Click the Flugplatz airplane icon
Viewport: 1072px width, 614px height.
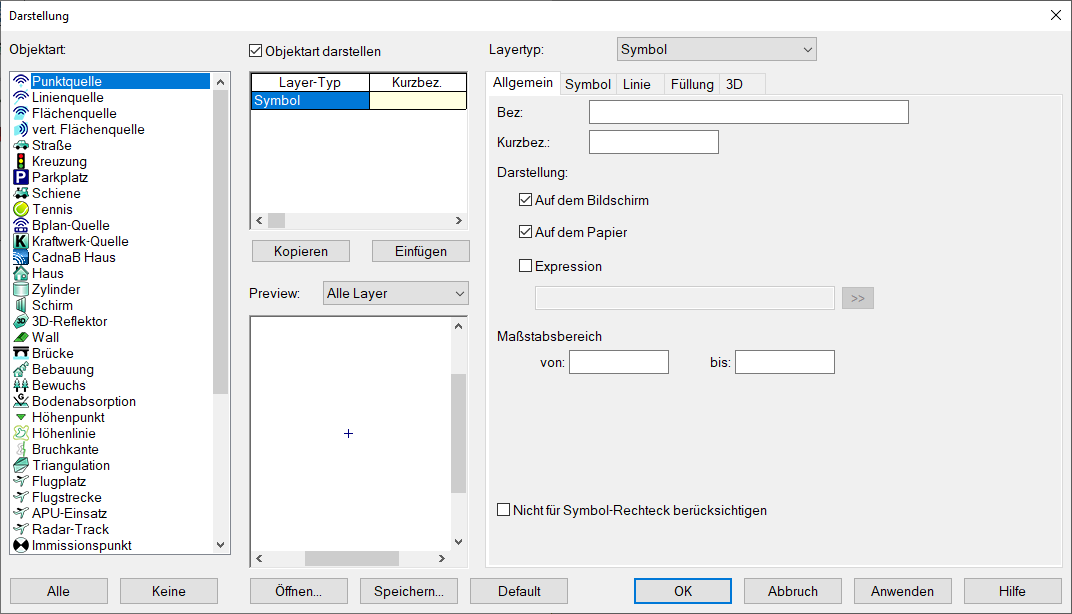(21, 481)
